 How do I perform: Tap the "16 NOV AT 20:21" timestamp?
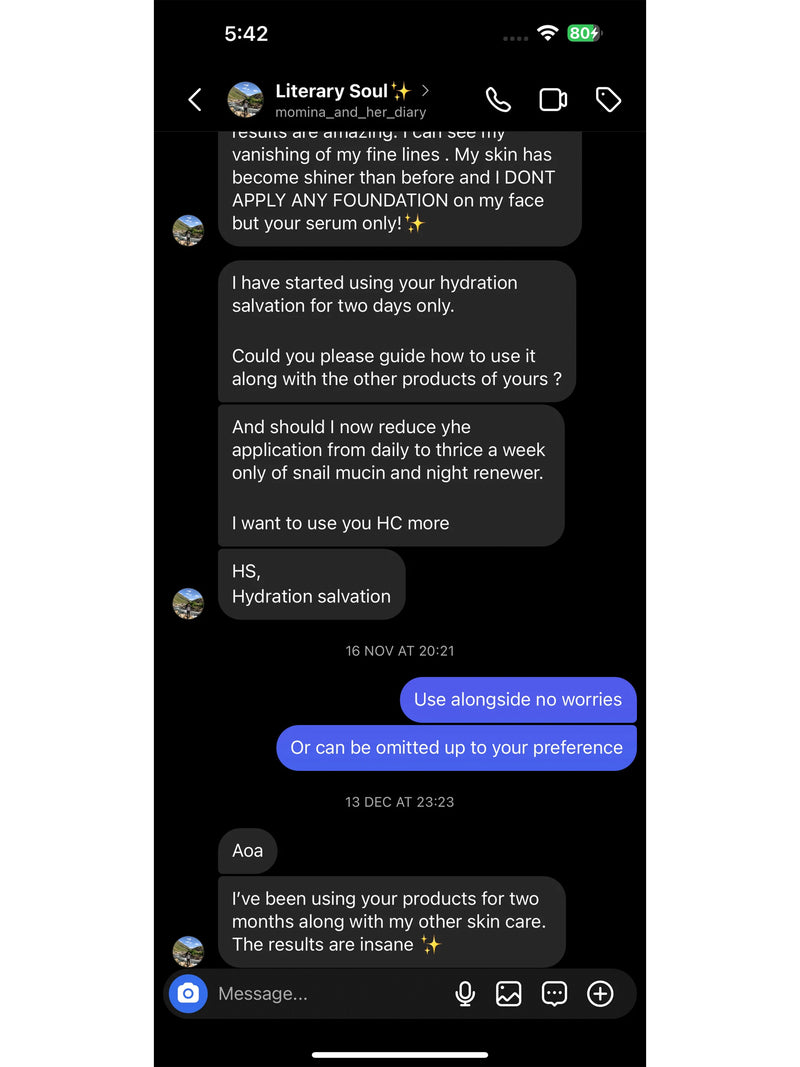pos(400,650)
